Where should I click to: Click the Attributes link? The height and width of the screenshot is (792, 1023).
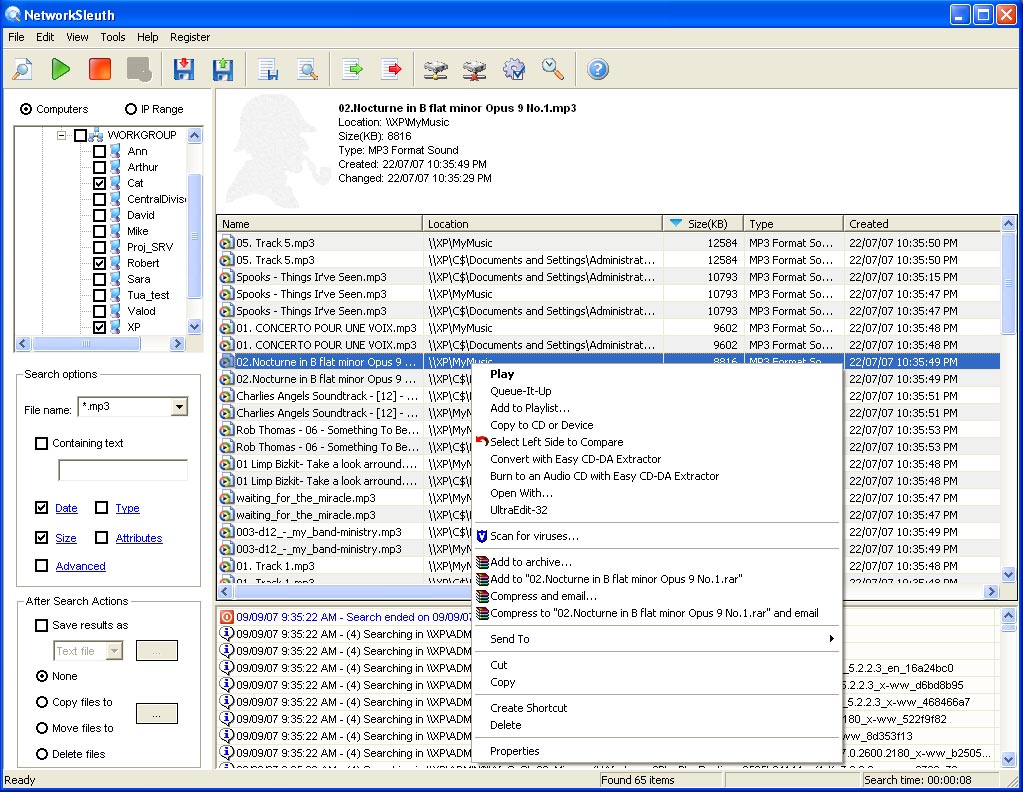pos(138,538)
